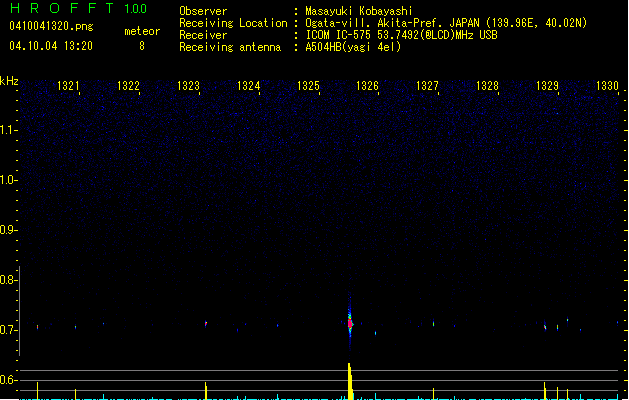Click the 1323 time axis label

pos(188,86)
